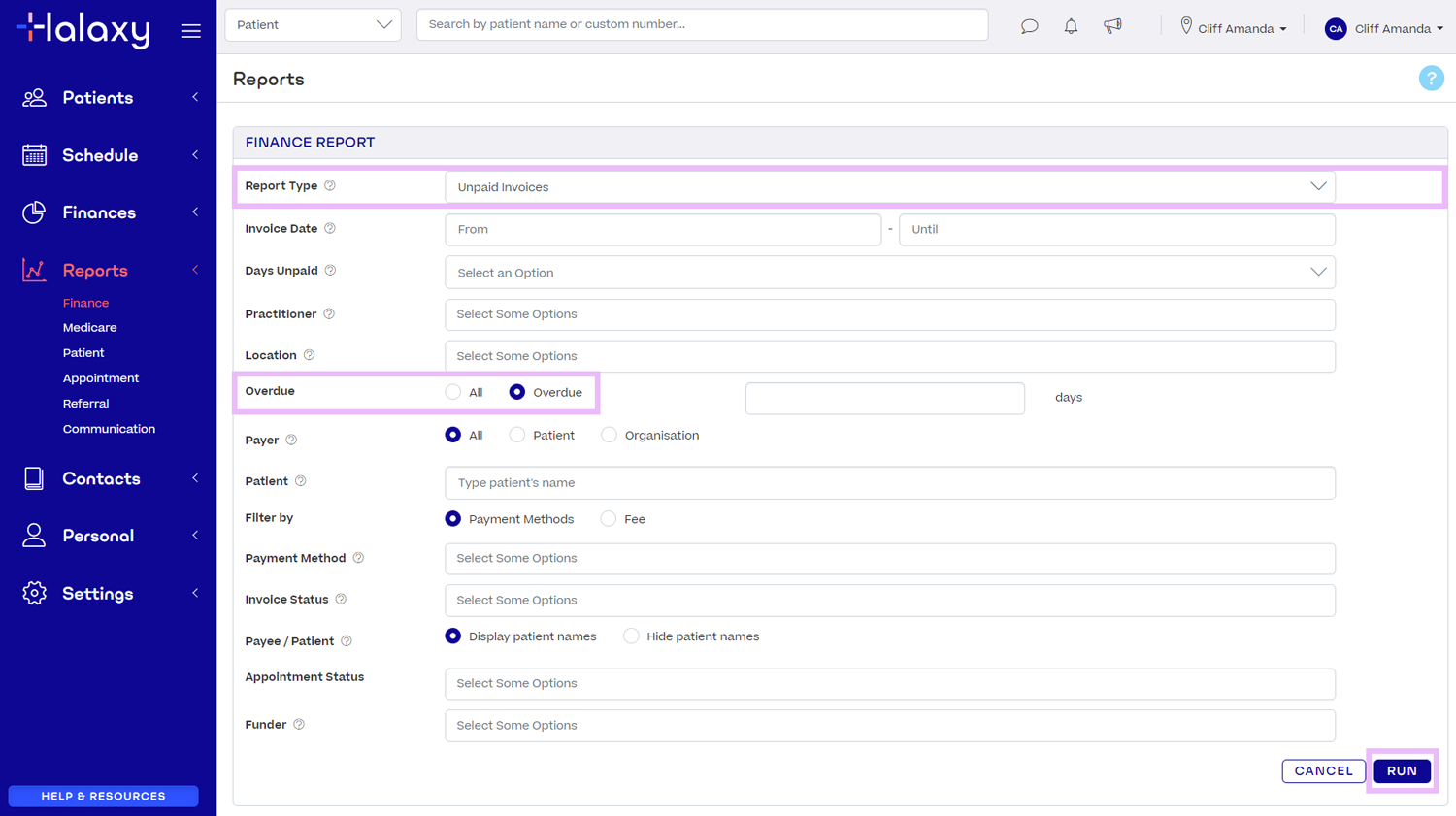Click the blue help question mark icon
1456x816 pixels.
tap(1431, 78)
